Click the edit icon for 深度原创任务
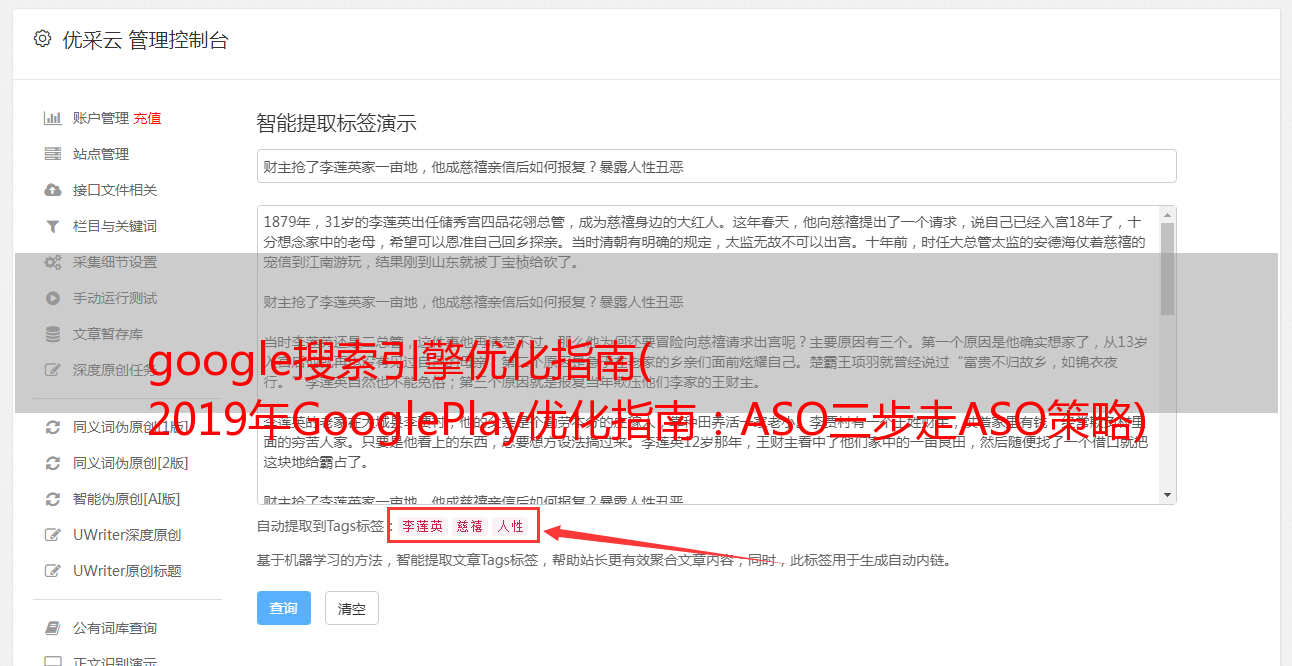1292x666 pixels. pyautogui.click(x=53, y=370)
